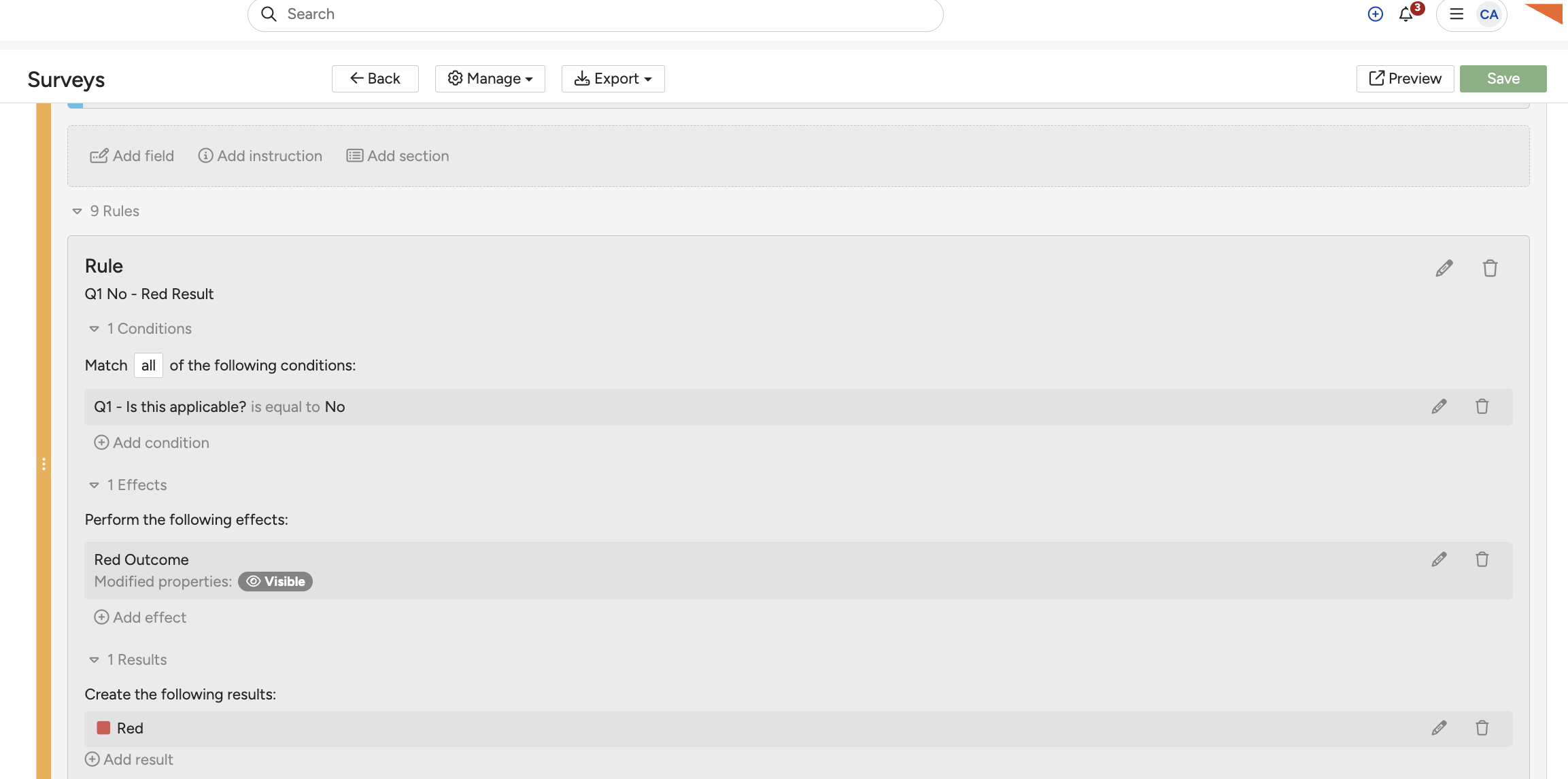Viewport: 1568px width, 779px height.
Task: Open the notifications bell
Action: 1406,14
